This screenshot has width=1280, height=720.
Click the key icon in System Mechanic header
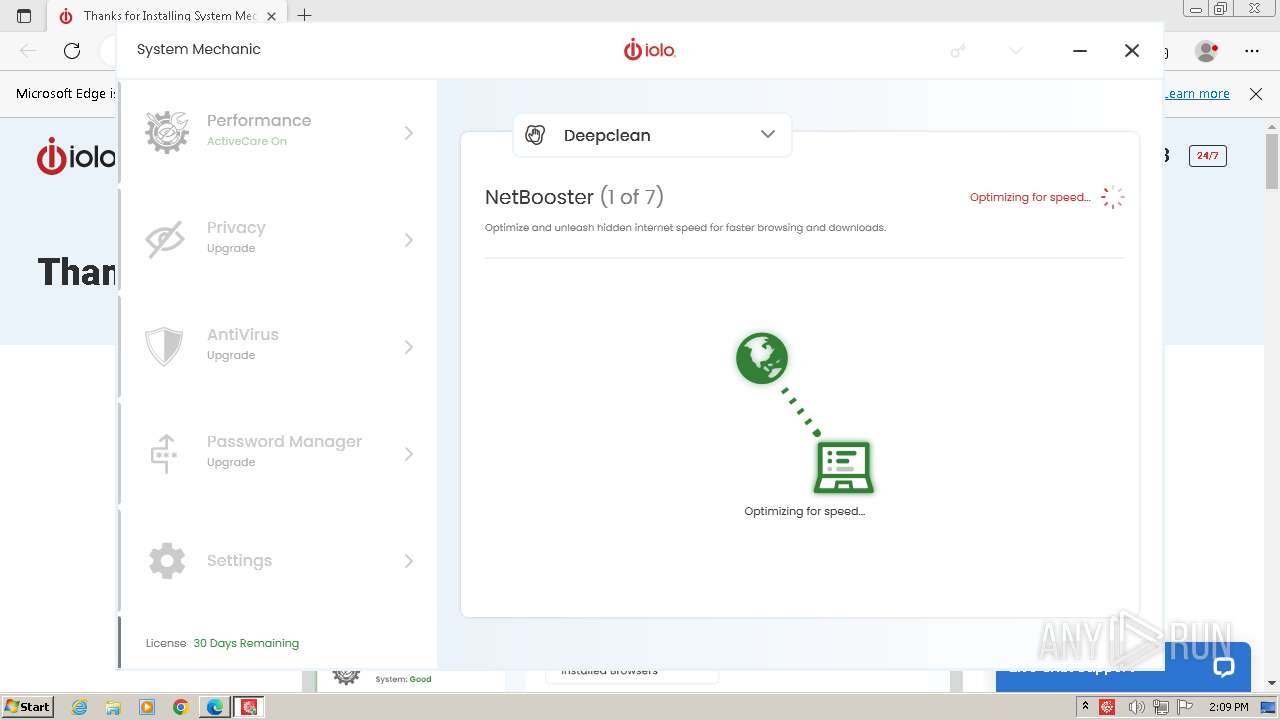coord(958,50)
